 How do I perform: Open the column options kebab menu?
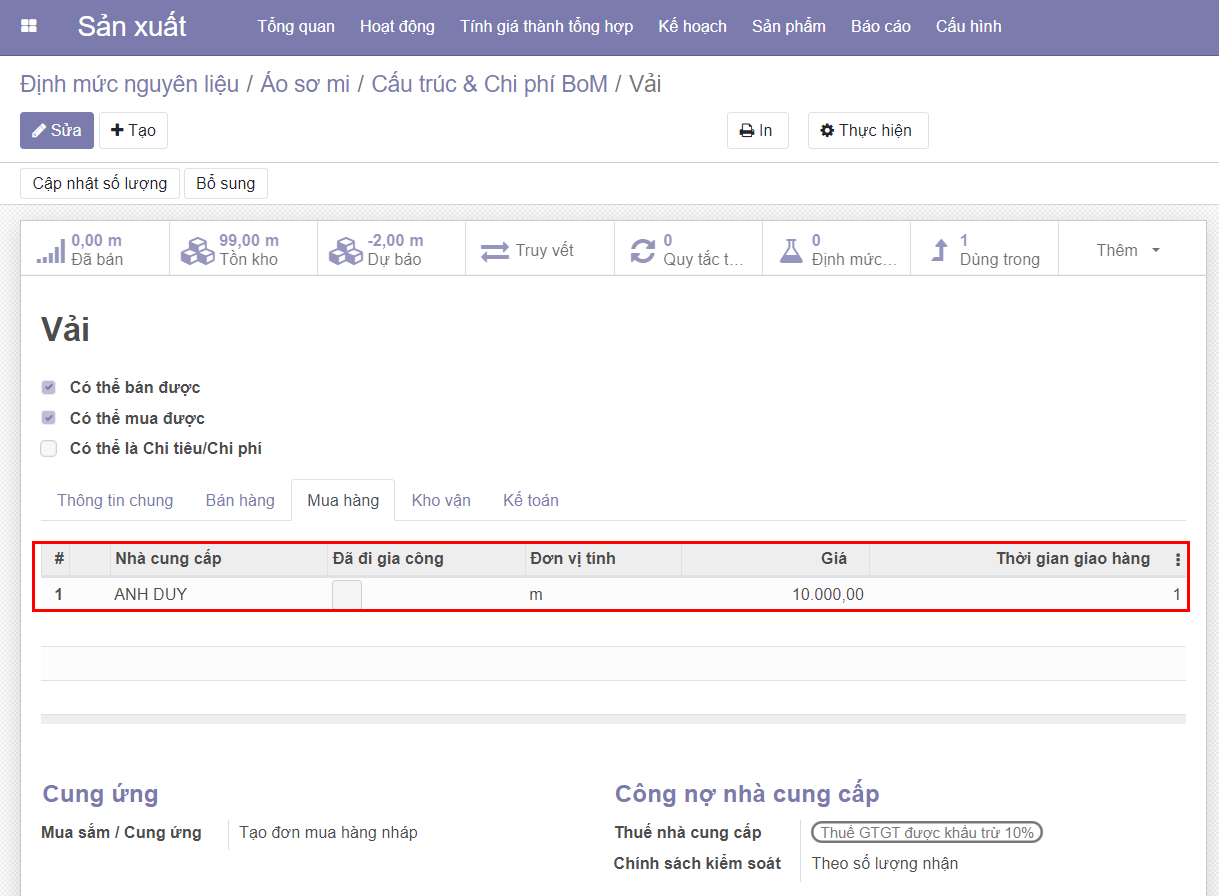tap(1177, 560)
